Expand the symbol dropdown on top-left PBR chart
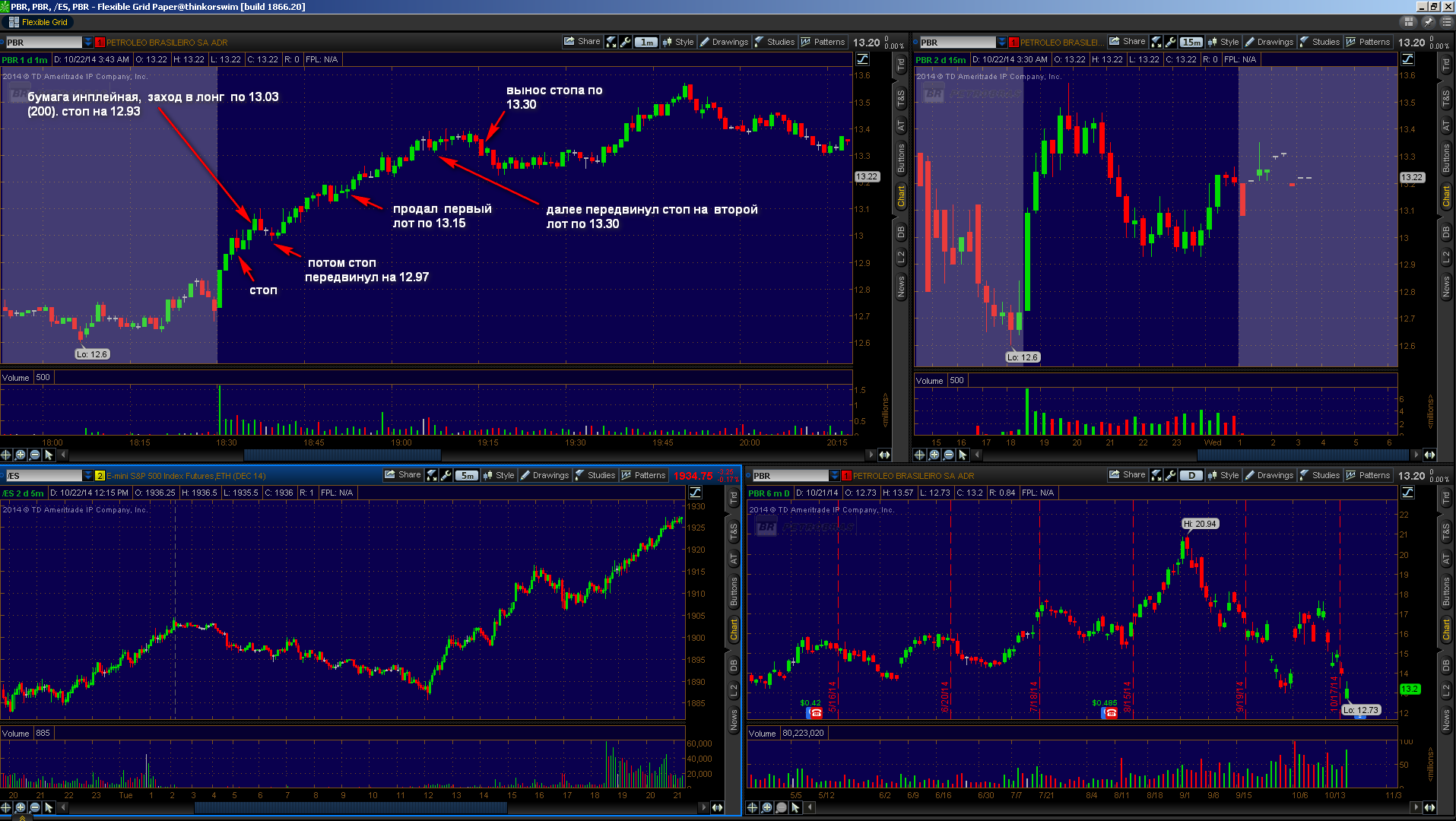This screenshot has height=821, width=1456. 88,43
